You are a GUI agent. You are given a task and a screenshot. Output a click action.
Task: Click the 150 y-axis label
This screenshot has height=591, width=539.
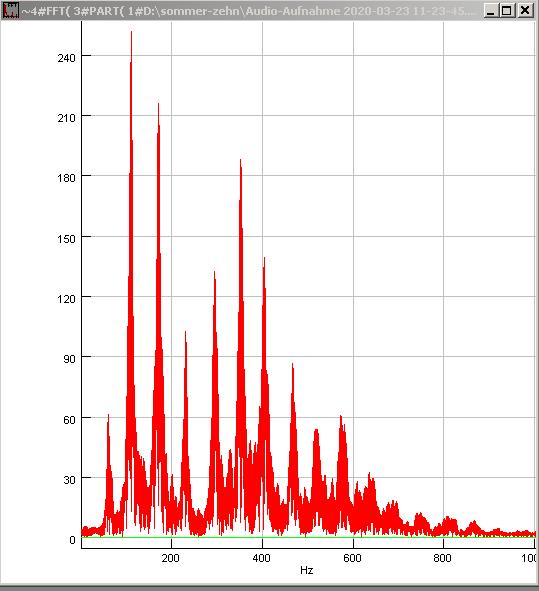click(67, 239)
